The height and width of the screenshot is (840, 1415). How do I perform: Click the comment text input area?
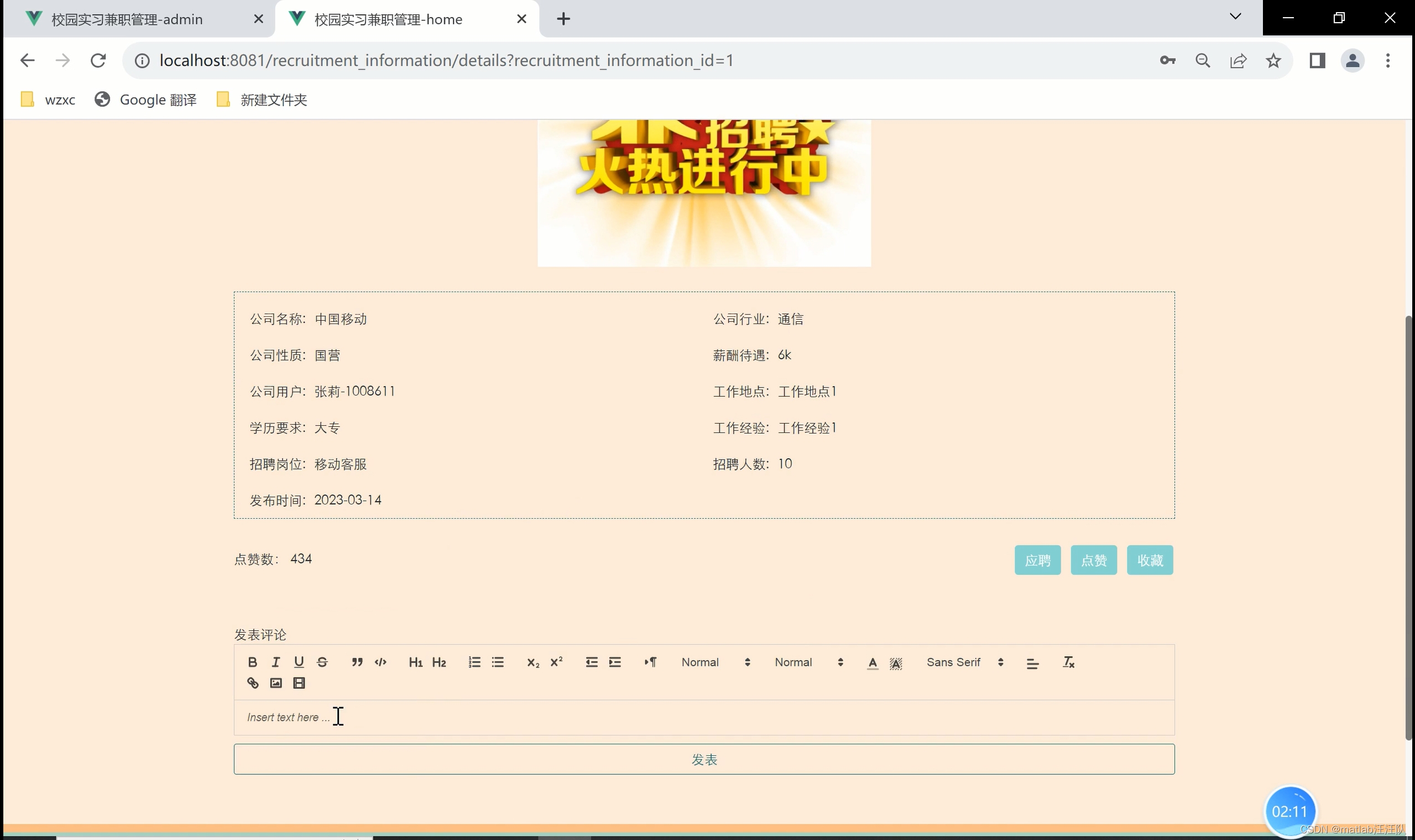703,717
